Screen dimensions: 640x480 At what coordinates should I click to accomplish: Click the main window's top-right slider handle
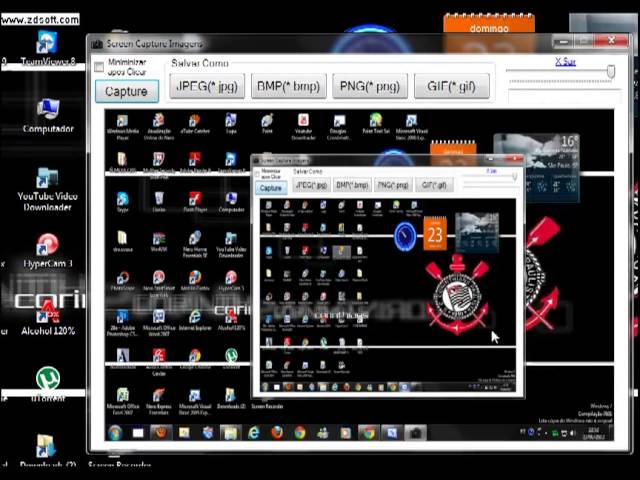(611, 71)
